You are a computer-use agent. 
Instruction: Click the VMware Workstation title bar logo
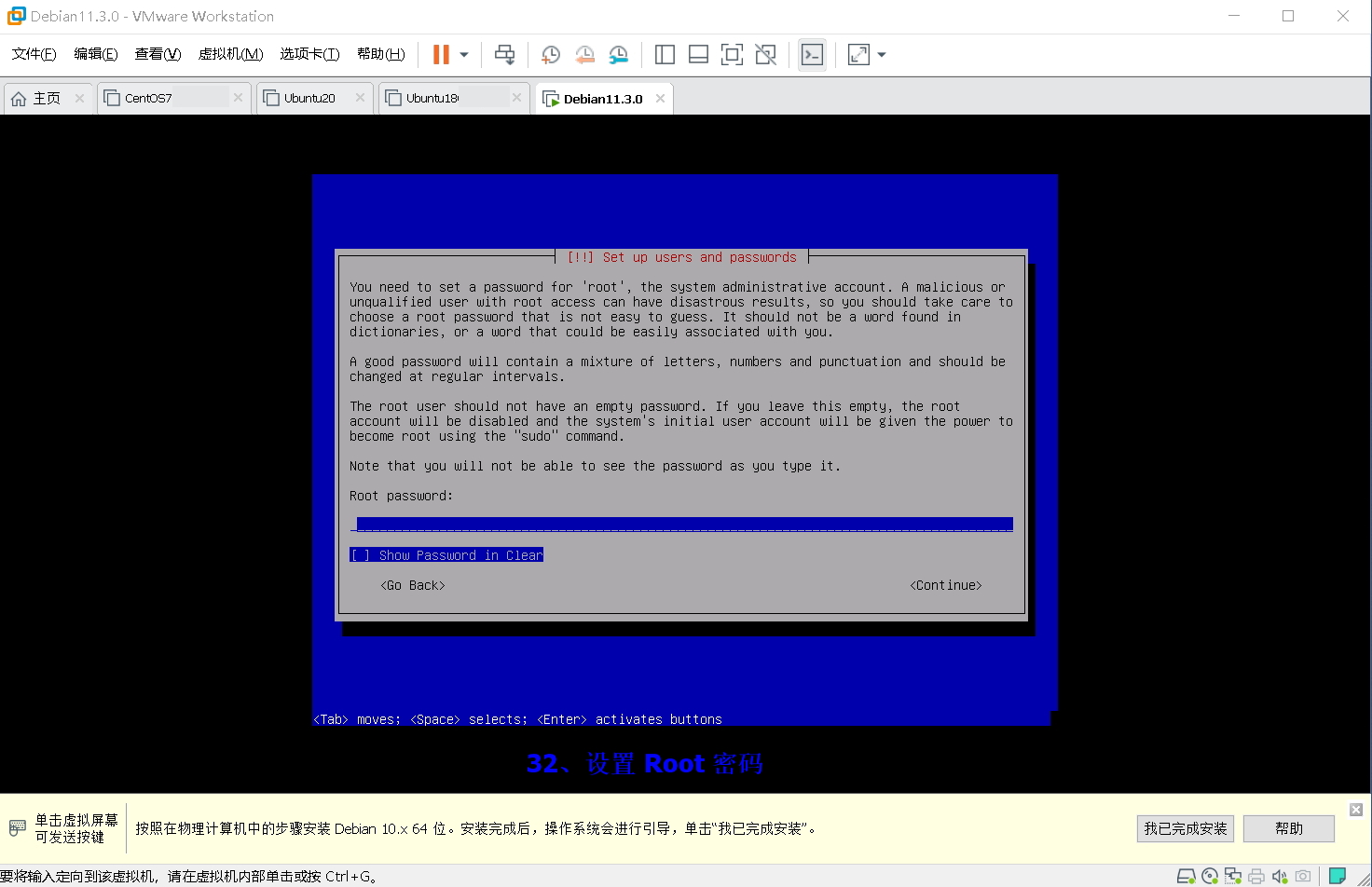(16, 16)
